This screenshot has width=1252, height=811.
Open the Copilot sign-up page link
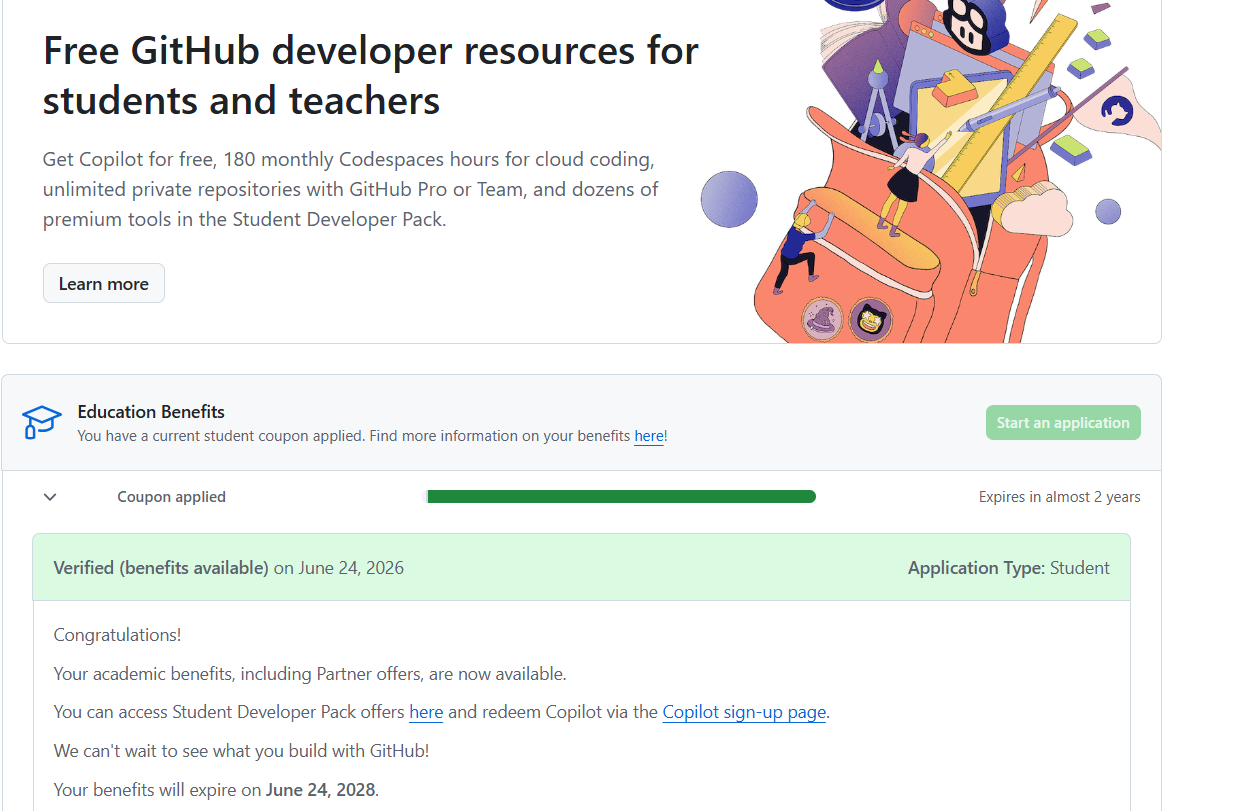pyautogui.click(x=744, y=712)
